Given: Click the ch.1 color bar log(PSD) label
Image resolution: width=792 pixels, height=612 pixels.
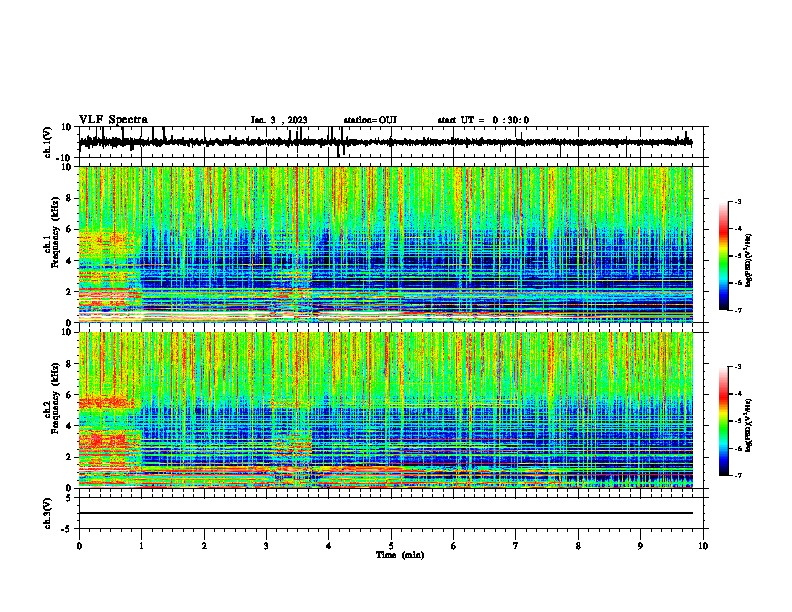Looking at the screenshot, I should [x=749, y=260].
